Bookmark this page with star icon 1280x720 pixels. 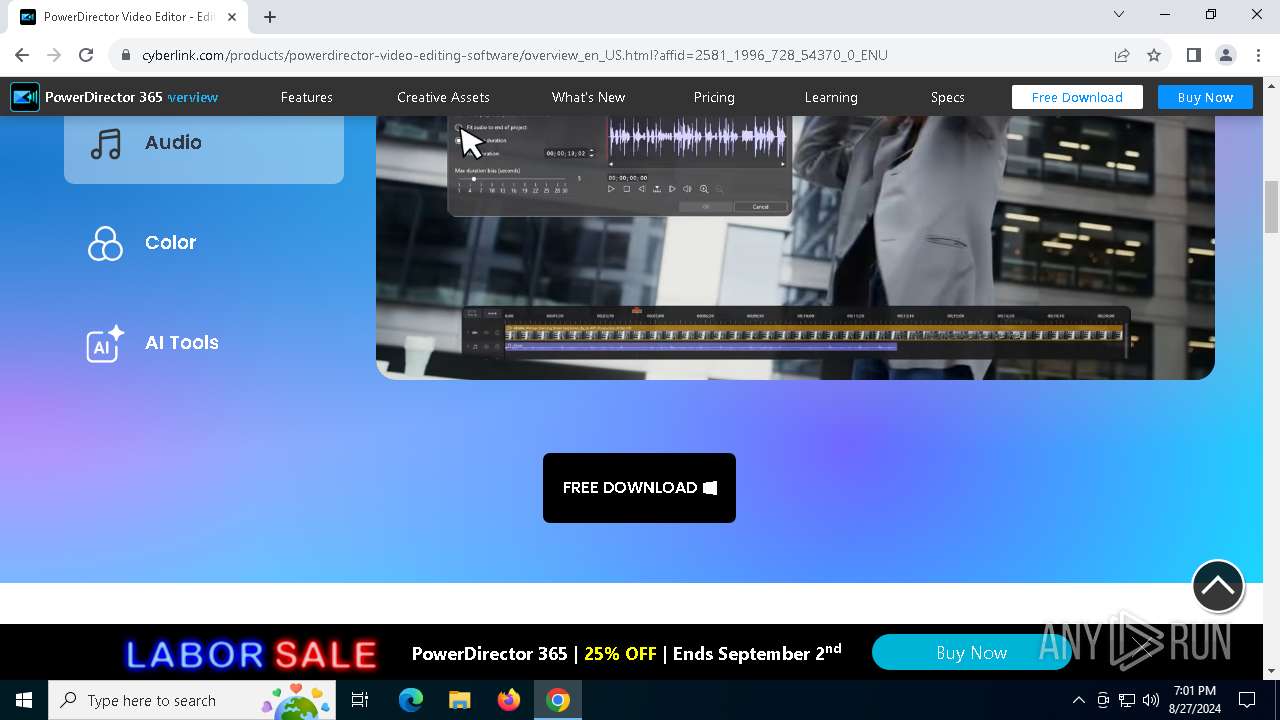tap(1154, 55)
